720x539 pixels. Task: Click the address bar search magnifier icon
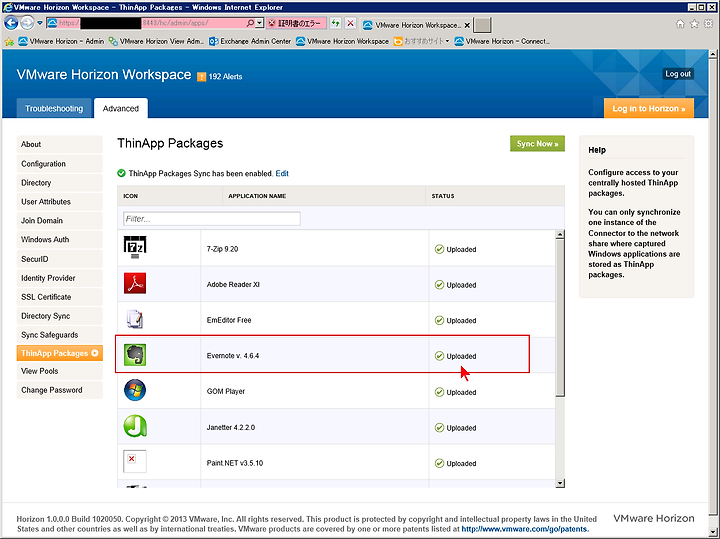(x=250, y=23)
